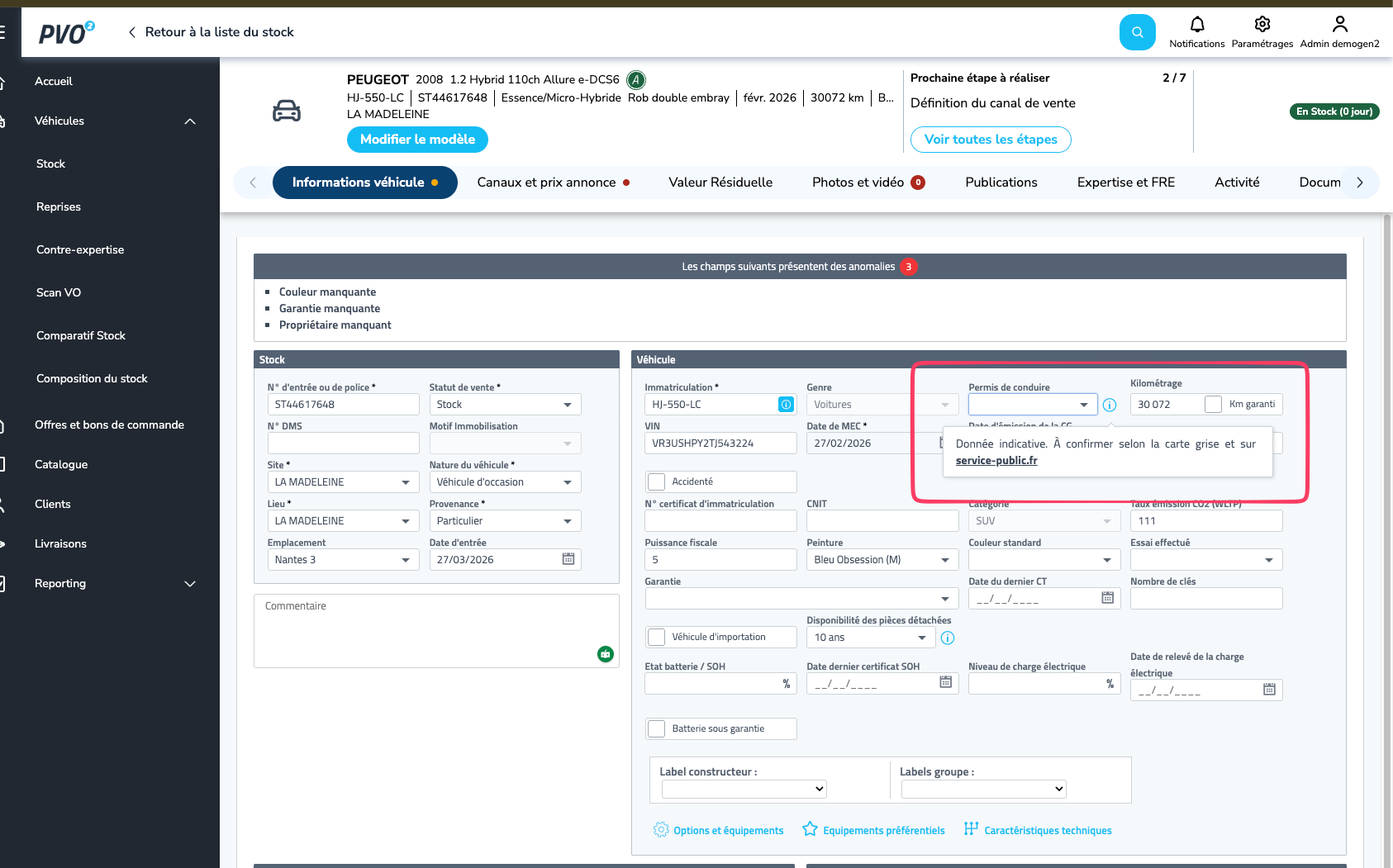This screenshot has height=868, width=1393.
Task: Open the Expertise et FRE tab
Action: (x=1125, y=183)
